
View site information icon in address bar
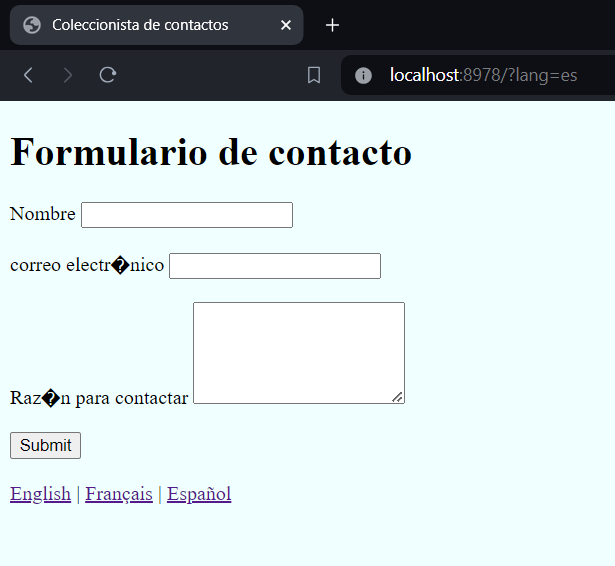coord(363,75)
